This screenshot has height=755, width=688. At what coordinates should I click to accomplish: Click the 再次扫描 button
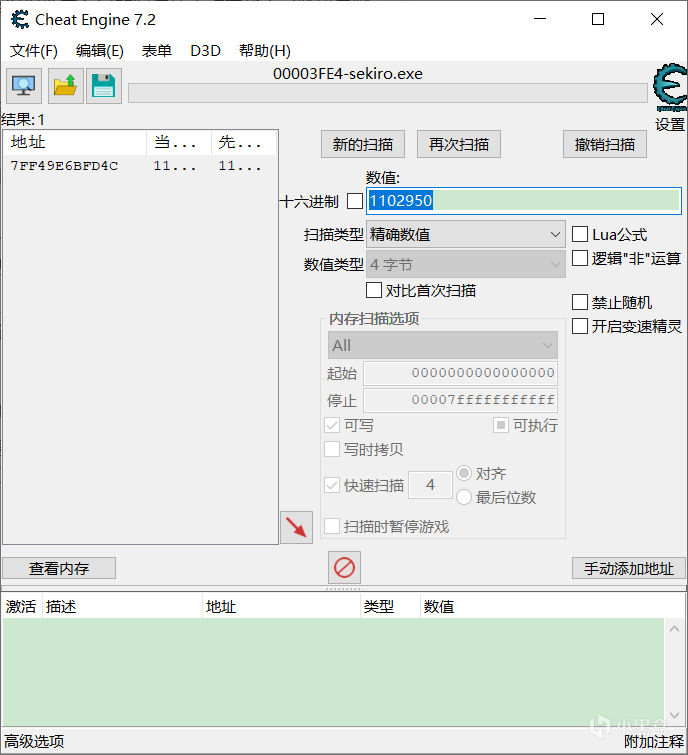(x=459, y=144)
